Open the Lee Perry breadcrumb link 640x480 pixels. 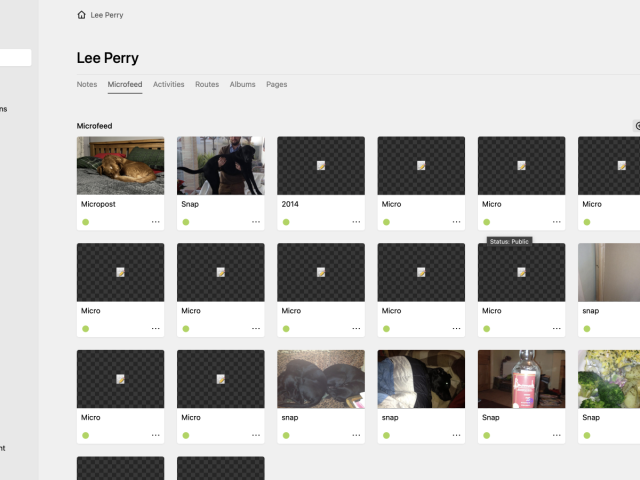pyautogui.click(x=107, y=15)
